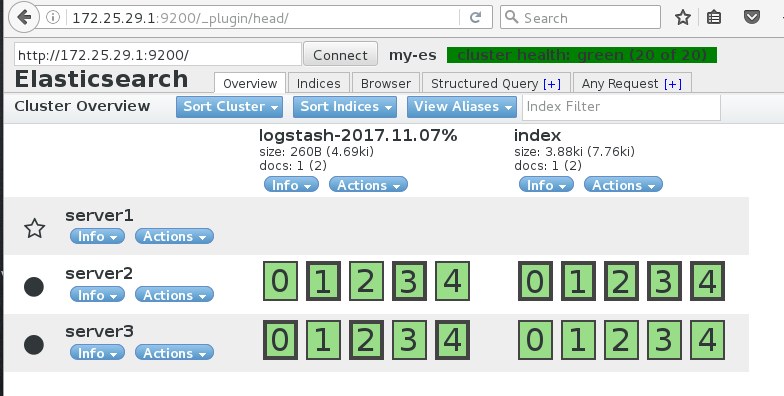This screenshot has width=784, height=396.
Task: Open Info dropdown for server3
Action: [98, 353]
